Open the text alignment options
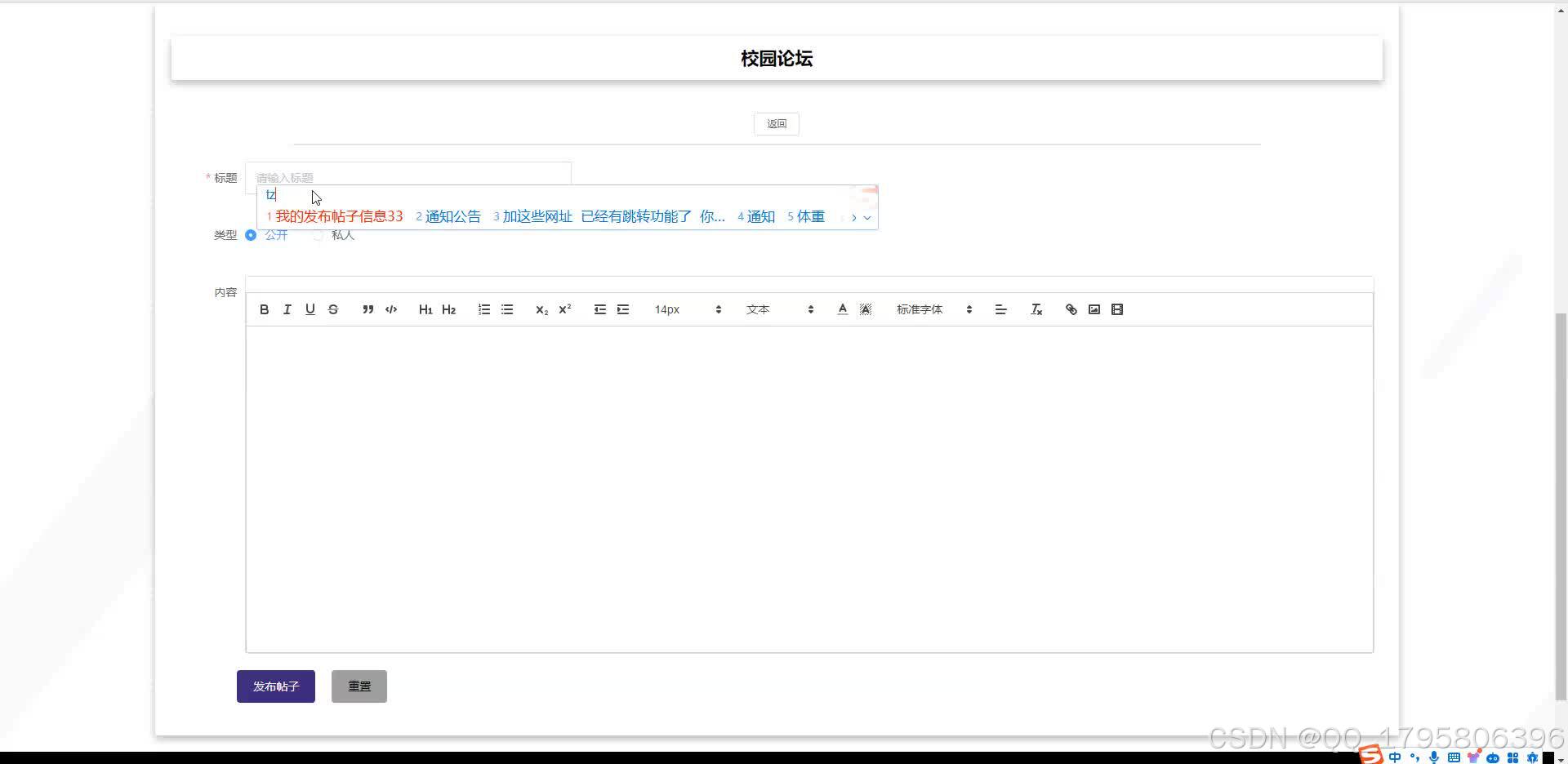This screenshot has width=1568, height=764. coord(1000,309)
